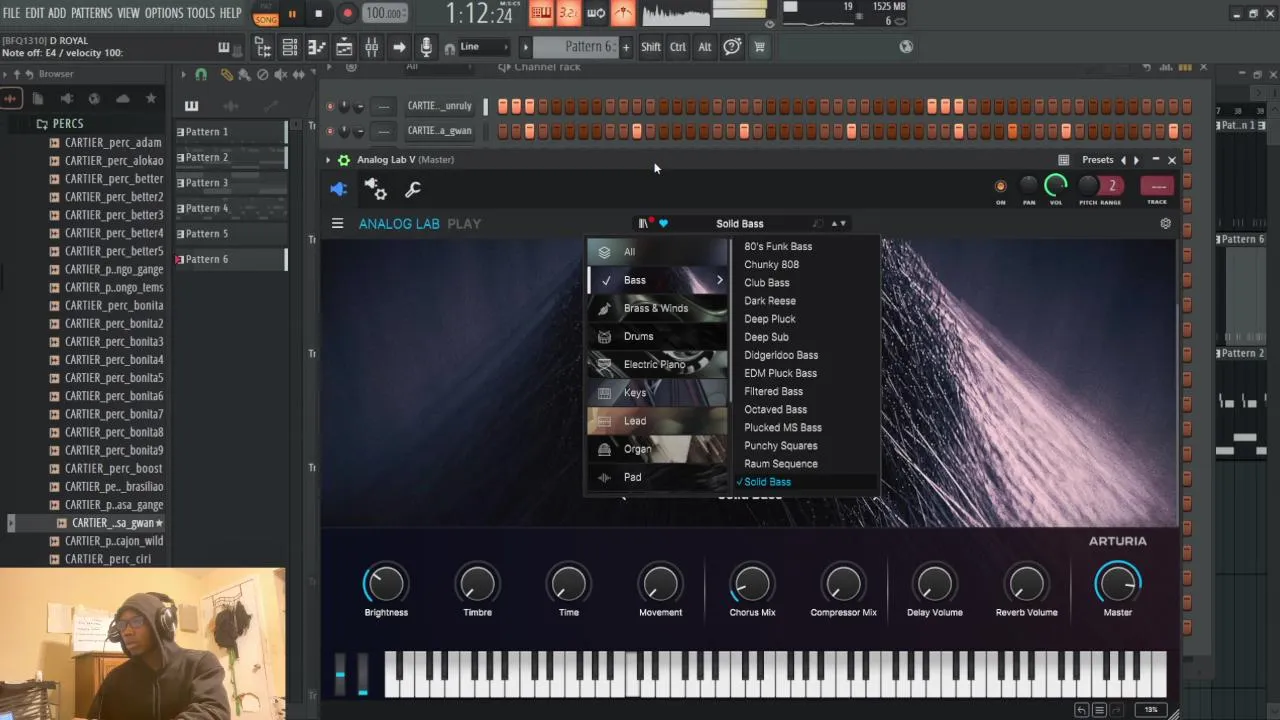Screen dimensions: 1280x720
Task: Toggle the green LED of CARTIE.._unruly channel
Action: pyautogui.click(x=330, y=106)
